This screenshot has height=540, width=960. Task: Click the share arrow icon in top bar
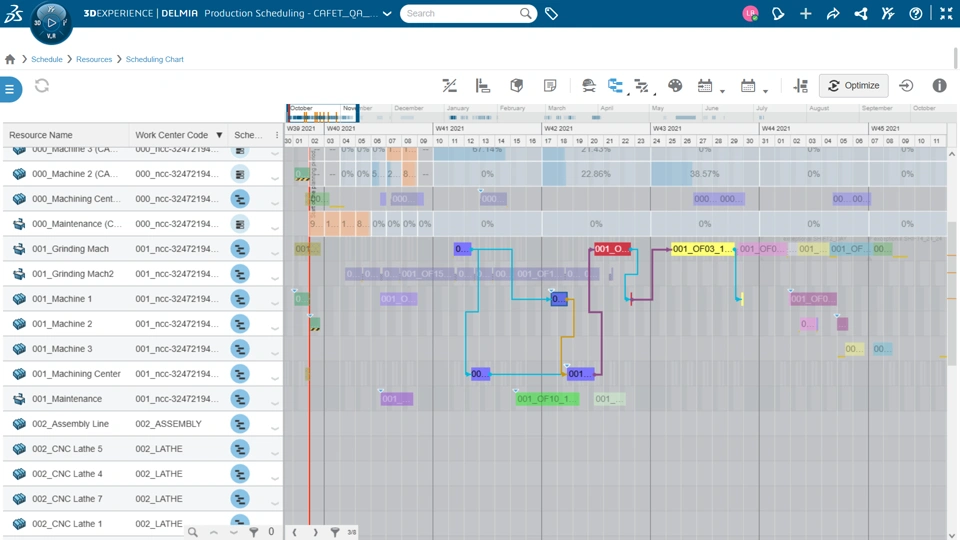coord(833,13)
